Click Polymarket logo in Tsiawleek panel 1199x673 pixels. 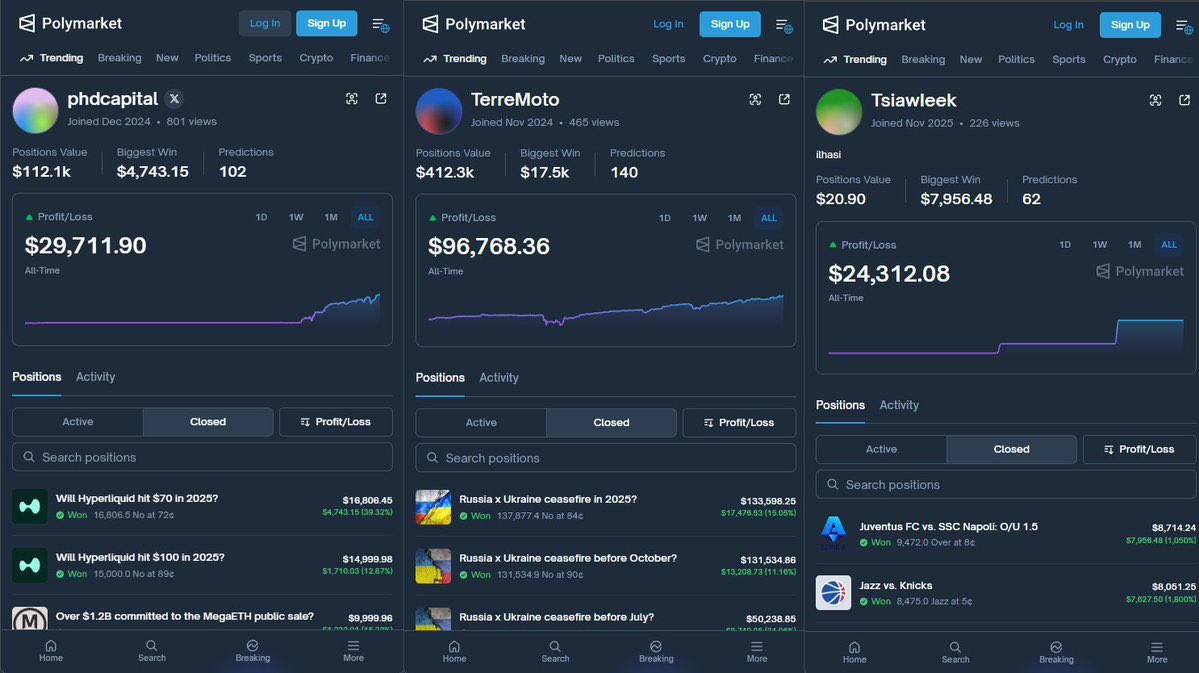873,25
